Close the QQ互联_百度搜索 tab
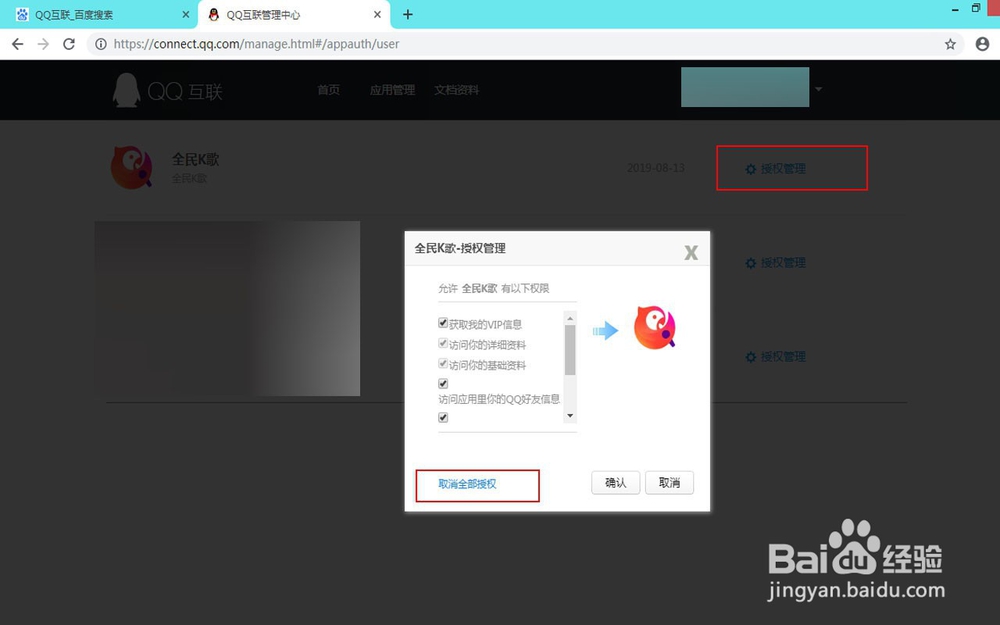Image resolution: width=1000 pixels, height=625 pixels. click(x=186, y=14)
